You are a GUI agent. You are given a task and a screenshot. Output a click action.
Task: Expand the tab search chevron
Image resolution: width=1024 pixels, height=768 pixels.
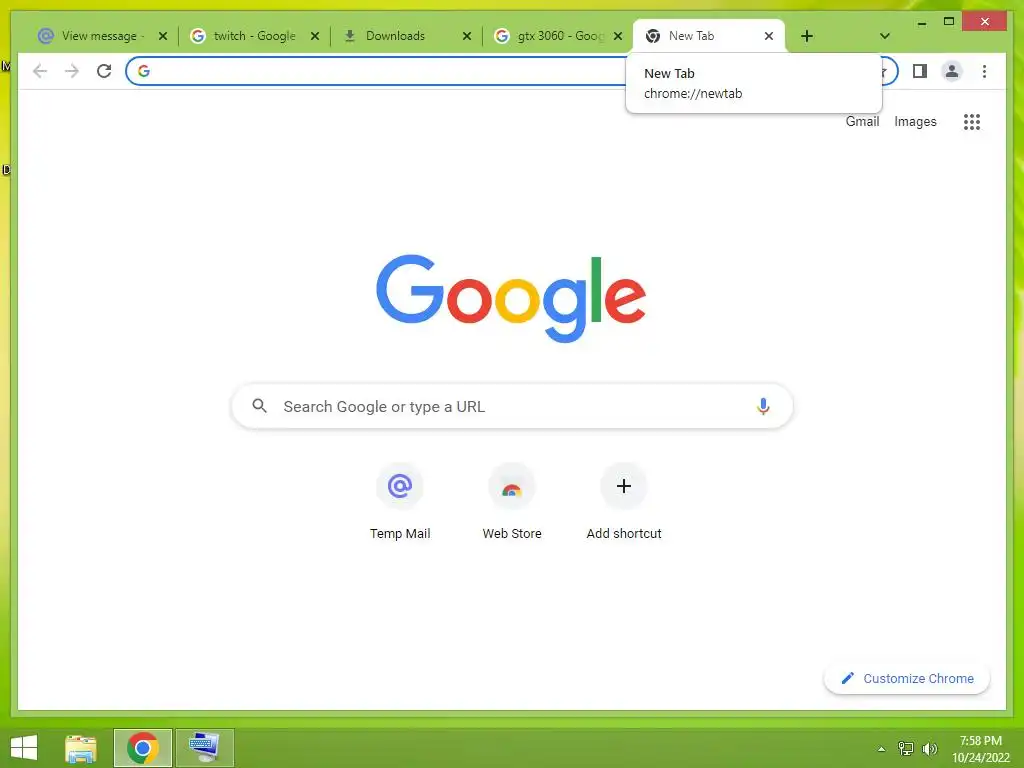(x=884, y=36)
